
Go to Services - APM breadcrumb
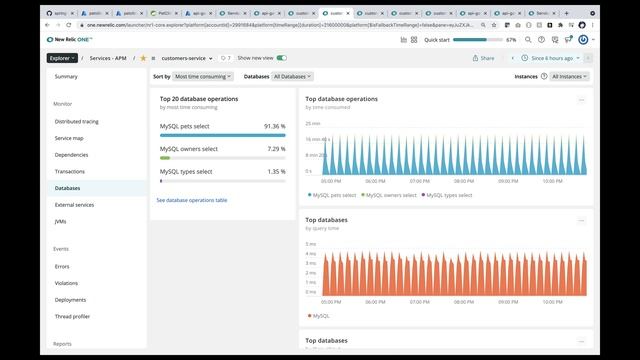coord(108,58)
